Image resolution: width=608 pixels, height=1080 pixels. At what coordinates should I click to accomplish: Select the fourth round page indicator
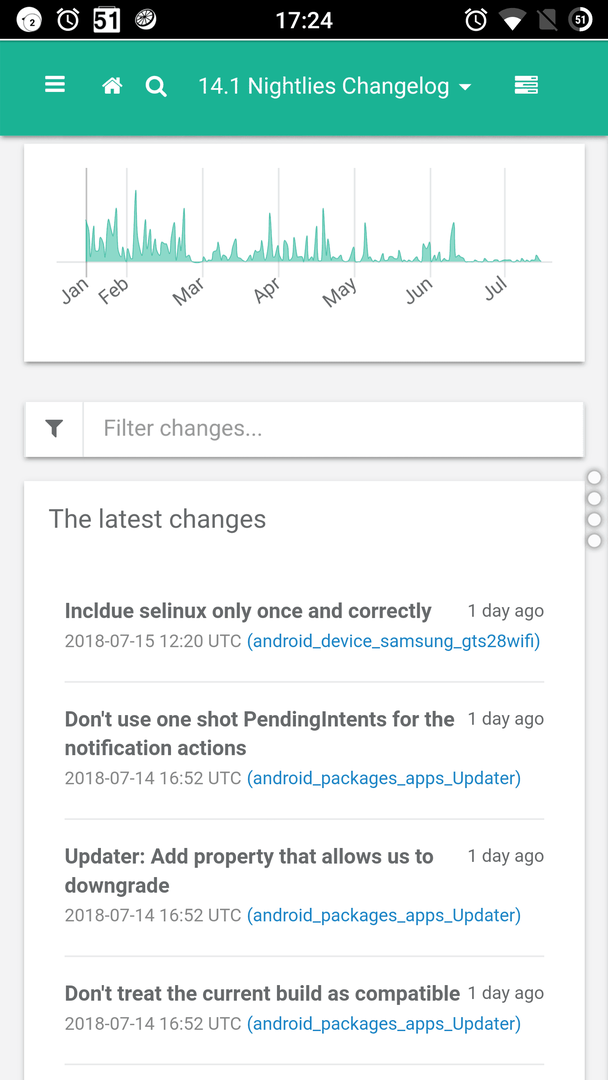[594, 541]
